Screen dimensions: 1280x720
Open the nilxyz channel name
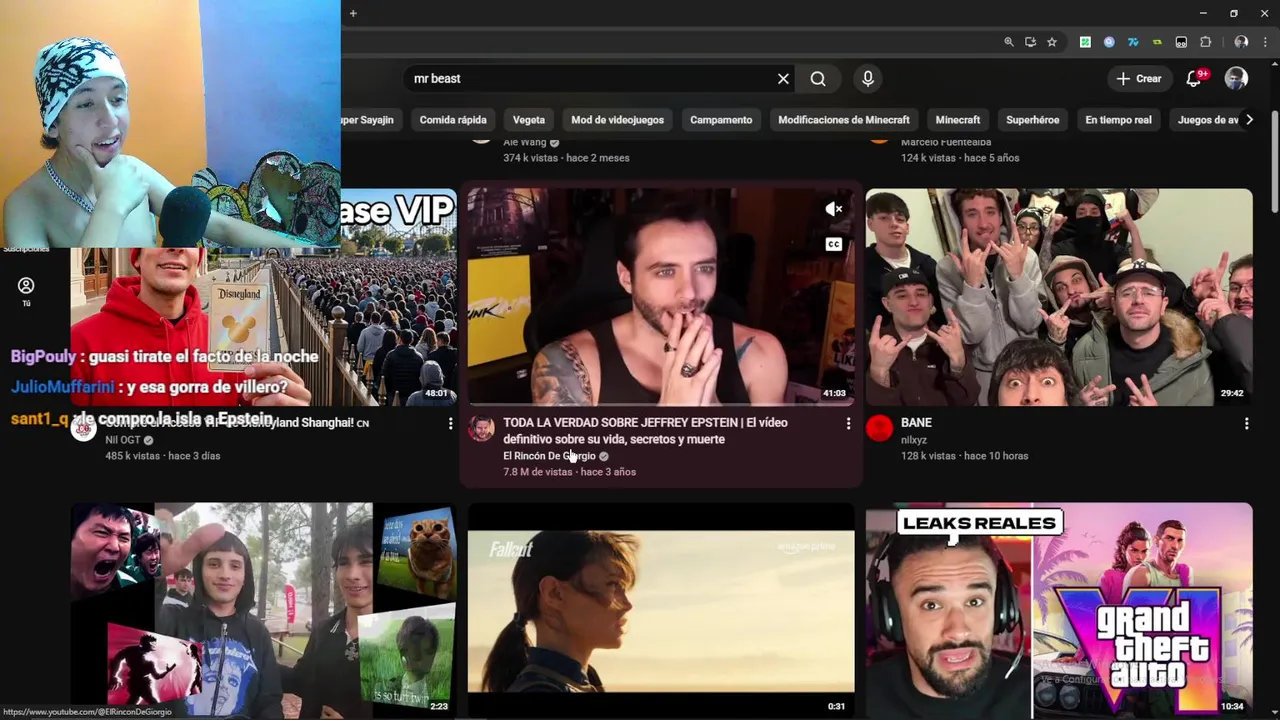click(x=914, y=440)
